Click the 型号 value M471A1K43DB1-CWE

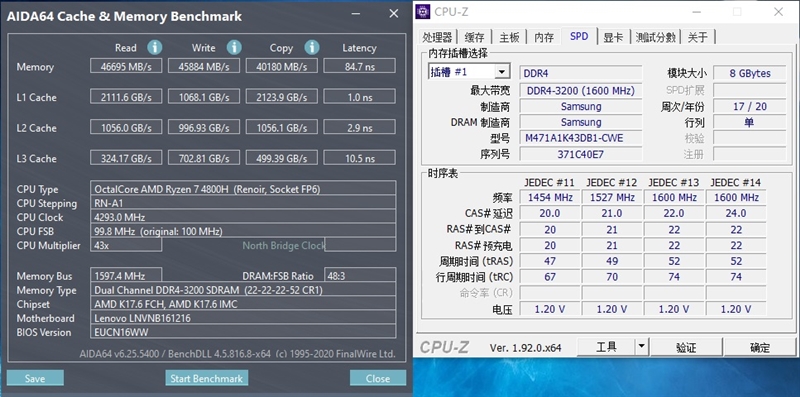[x=581, y=138]
